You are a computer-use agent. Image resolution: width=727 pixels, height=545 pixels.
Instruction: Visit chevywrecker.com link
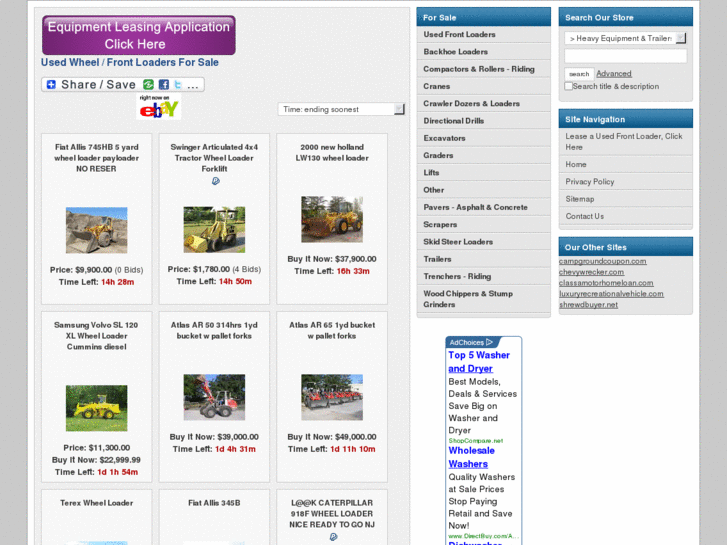591,272
